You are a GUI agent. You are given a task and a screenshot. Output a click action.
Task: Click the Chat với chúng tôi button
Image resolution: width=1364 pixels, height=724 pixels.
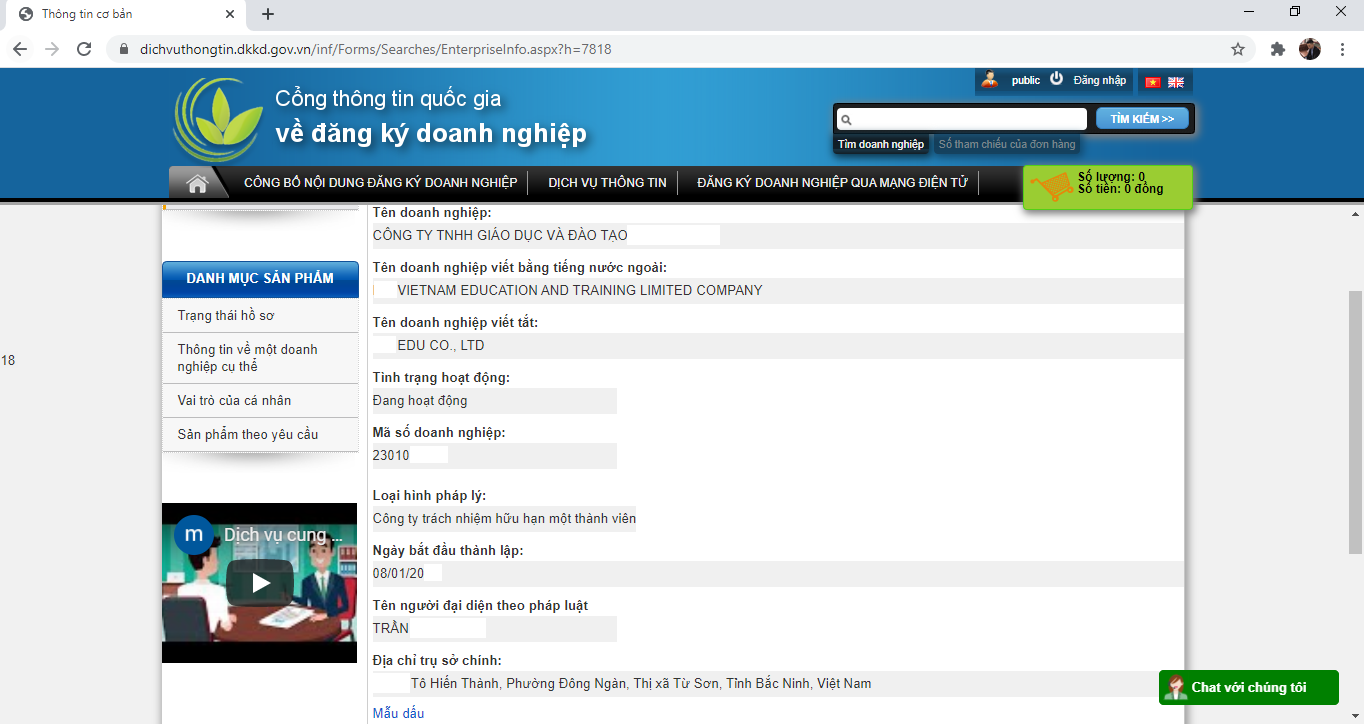click(1249, 687)
